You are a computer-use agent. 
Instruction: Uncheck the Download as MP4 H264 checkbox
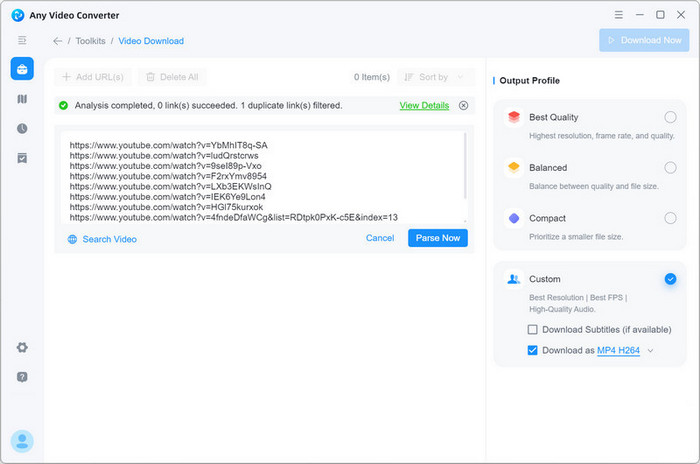(533, 350)
